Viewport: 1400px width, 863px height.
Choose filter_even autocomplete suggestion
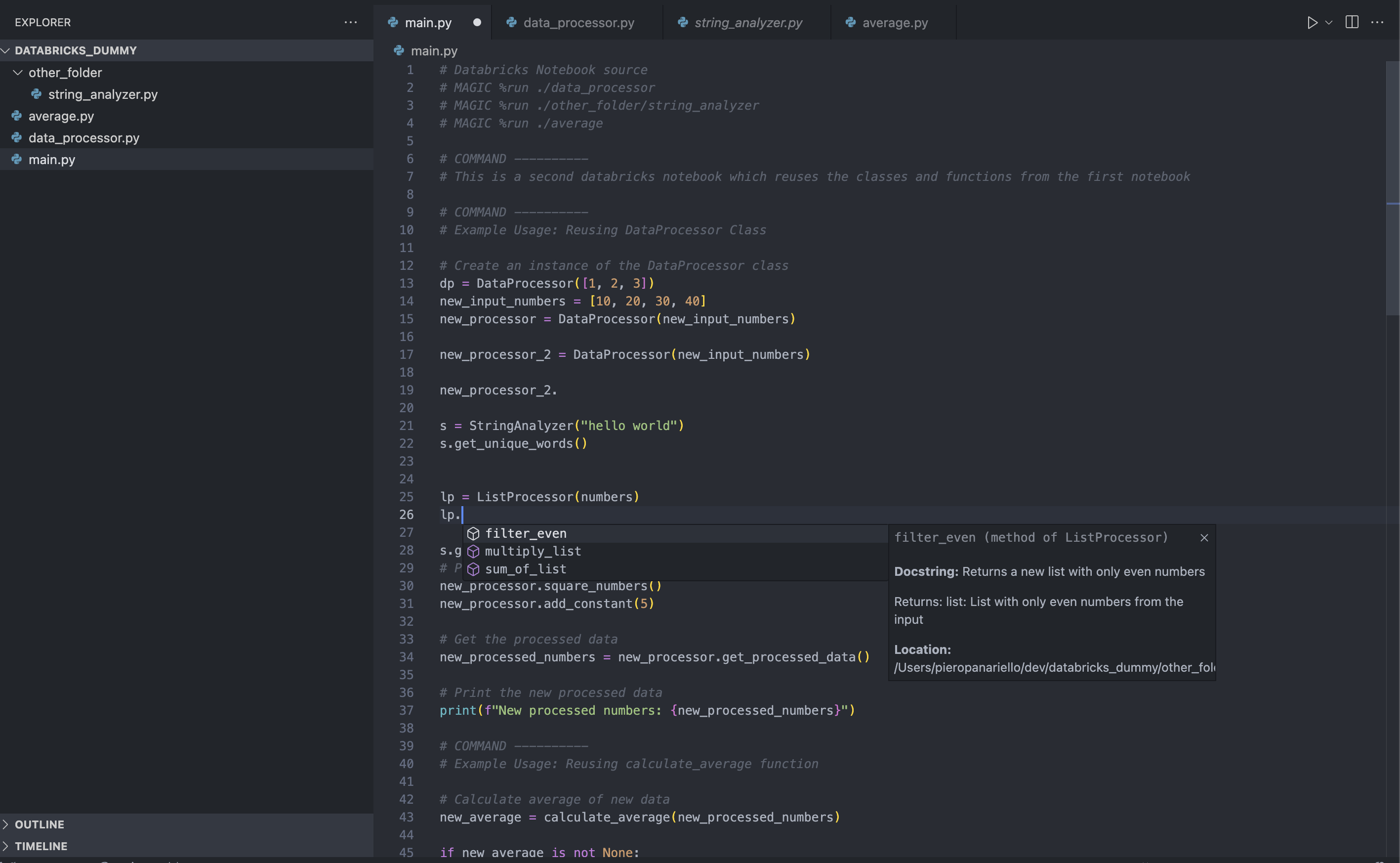coord(675,533)
